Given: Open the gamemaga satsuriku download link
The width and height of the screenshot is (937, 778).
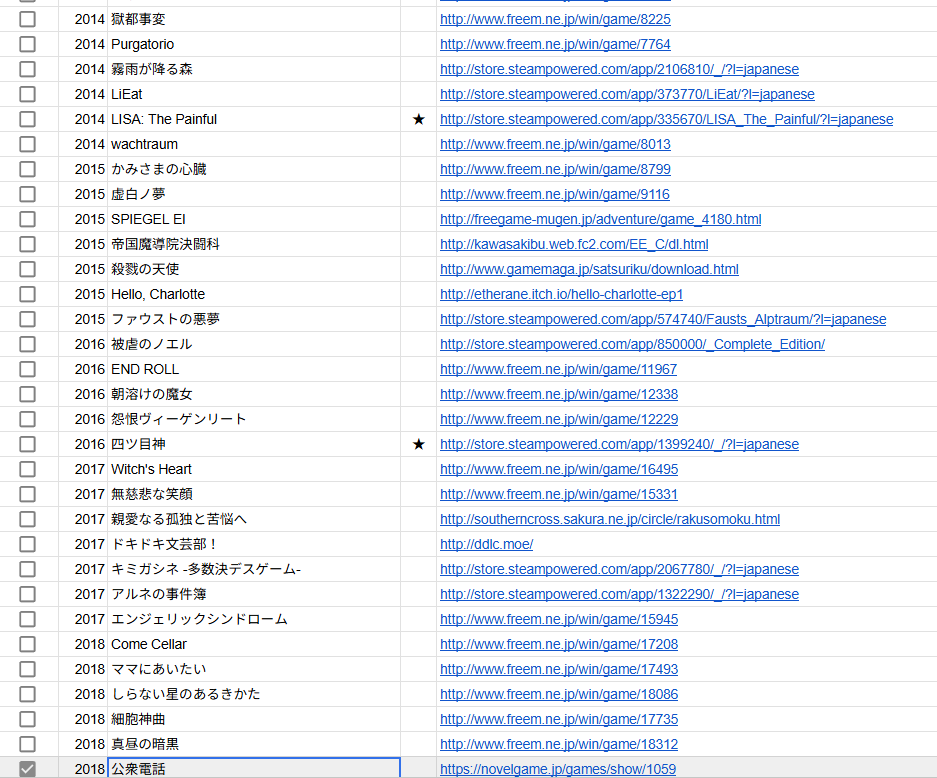Looking at the screenshot, I should (x=589, y=269).
